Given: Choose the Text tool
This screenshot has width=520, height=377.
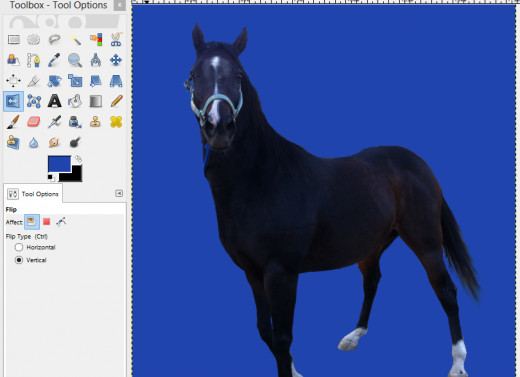Looking at the screenshot, I should pos(54,101).
